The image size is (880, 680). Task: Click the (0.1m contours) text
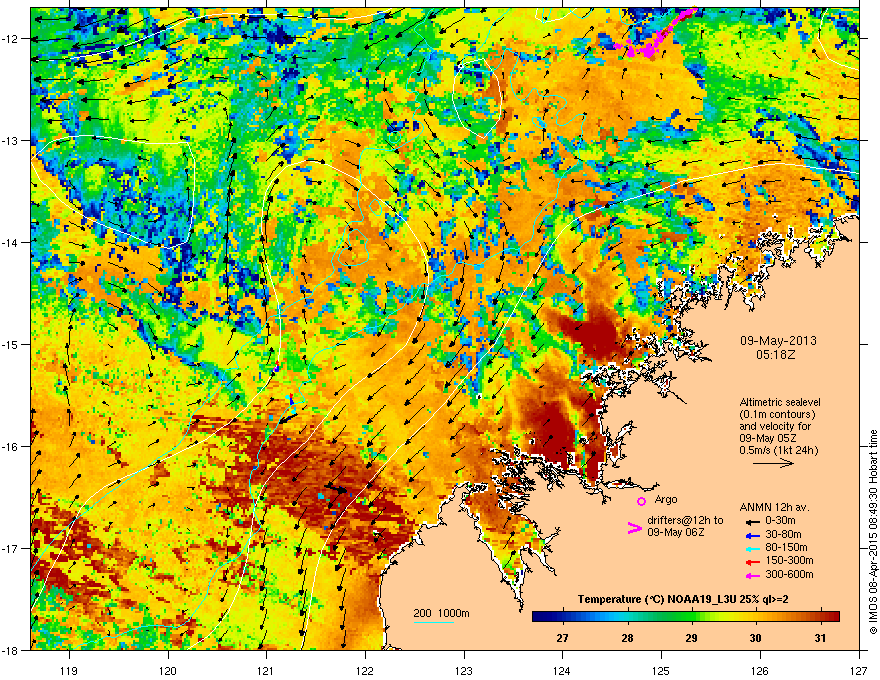777,415
